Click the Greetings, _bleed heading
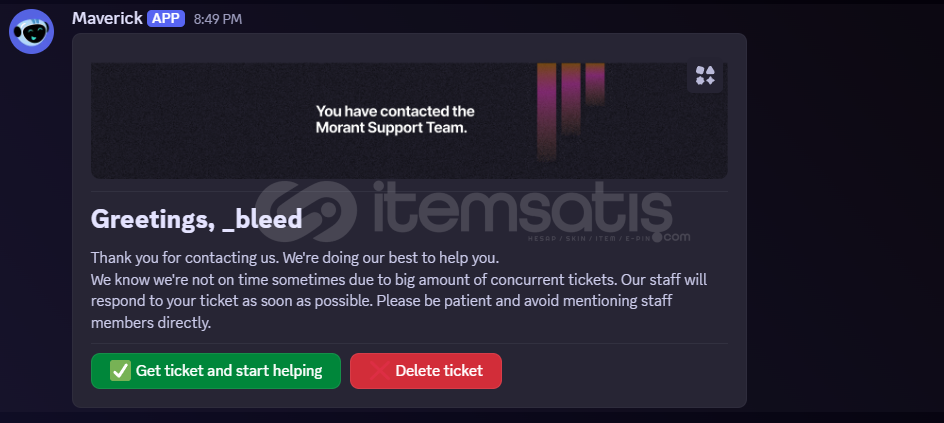The height and width of the screenshot is (423, 944). (196, 219)
